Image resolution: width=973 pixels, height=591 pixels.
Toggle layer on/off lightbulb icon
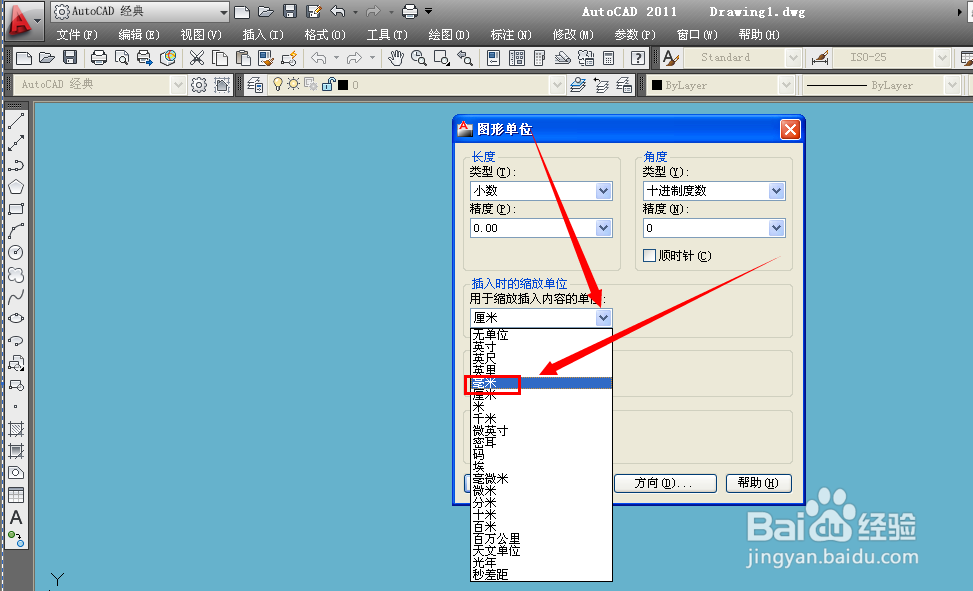click(277, 84)
